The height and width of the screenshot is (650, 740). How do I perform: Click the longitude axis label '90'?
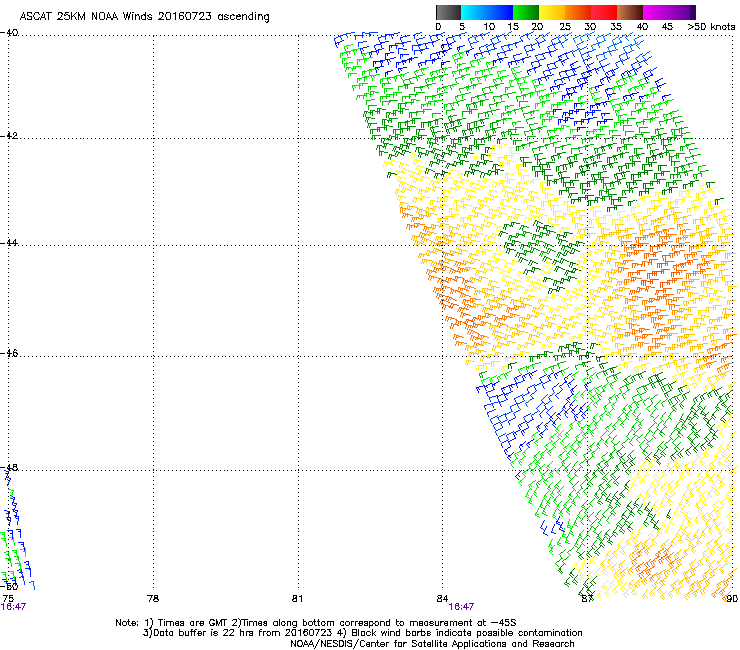tap(732, 599)
